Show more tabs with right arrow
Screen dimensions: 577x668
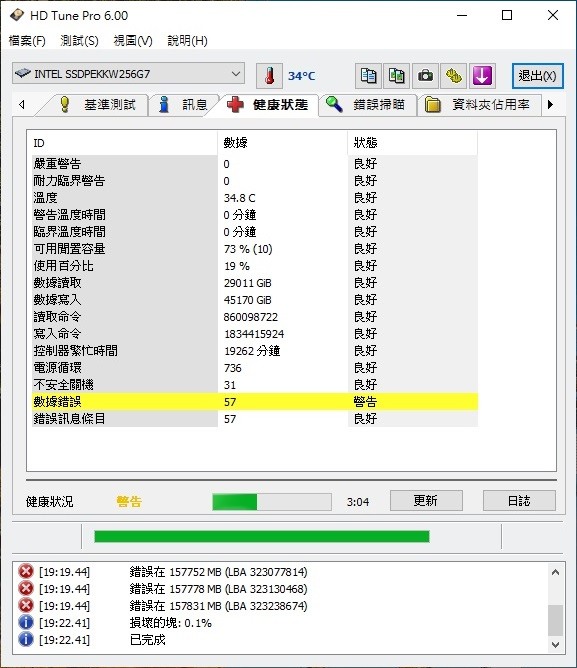tap(550, 104)
